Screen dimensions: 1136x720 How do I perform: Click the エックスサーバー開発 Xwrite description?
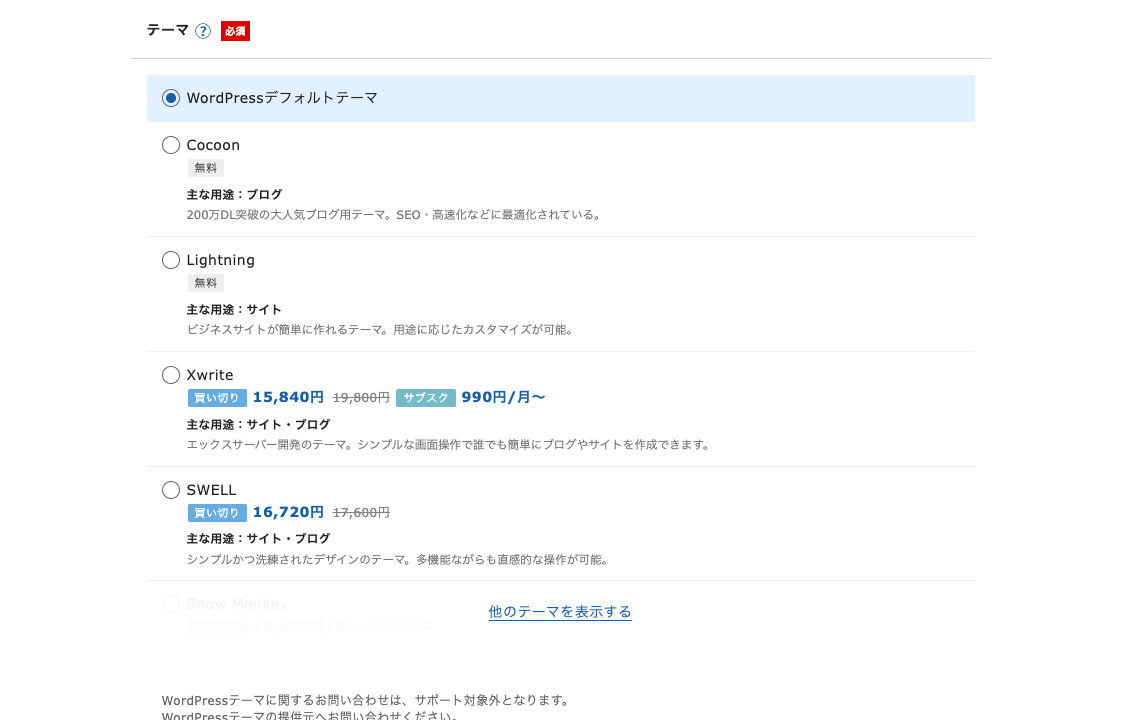[449, 444]
